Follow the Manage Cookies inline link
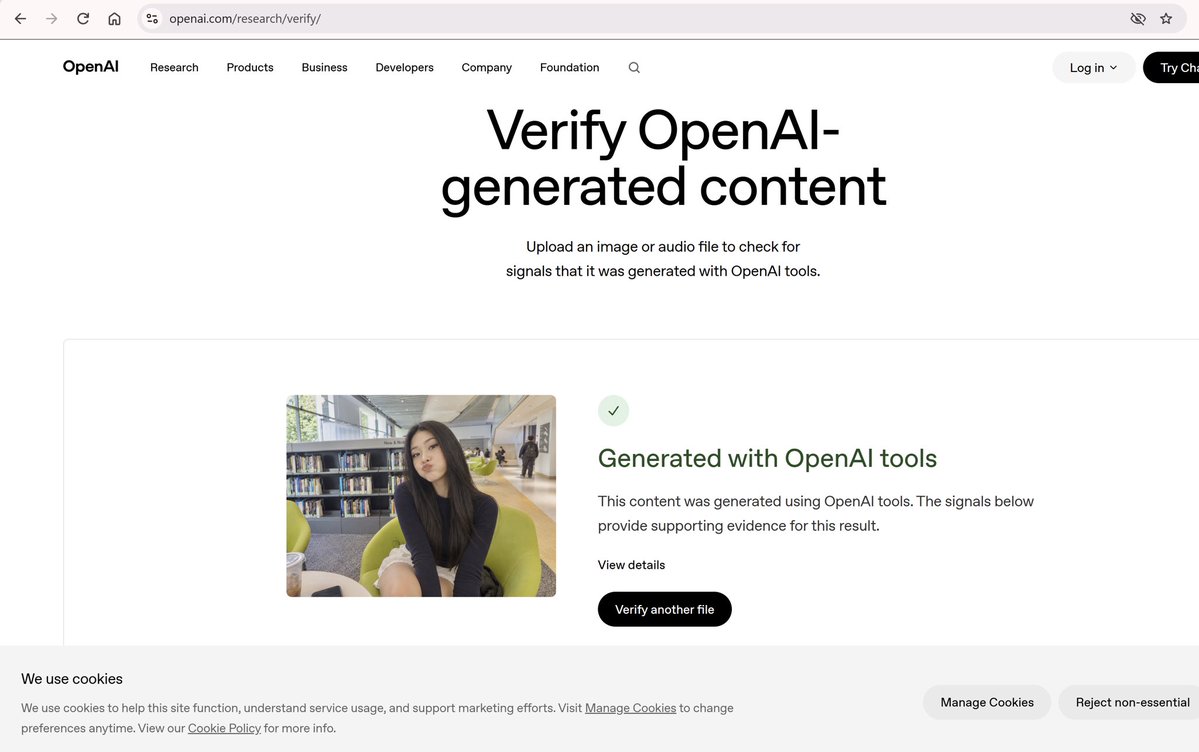Screen dimensions: 1199x752 [x=630, y=708]
